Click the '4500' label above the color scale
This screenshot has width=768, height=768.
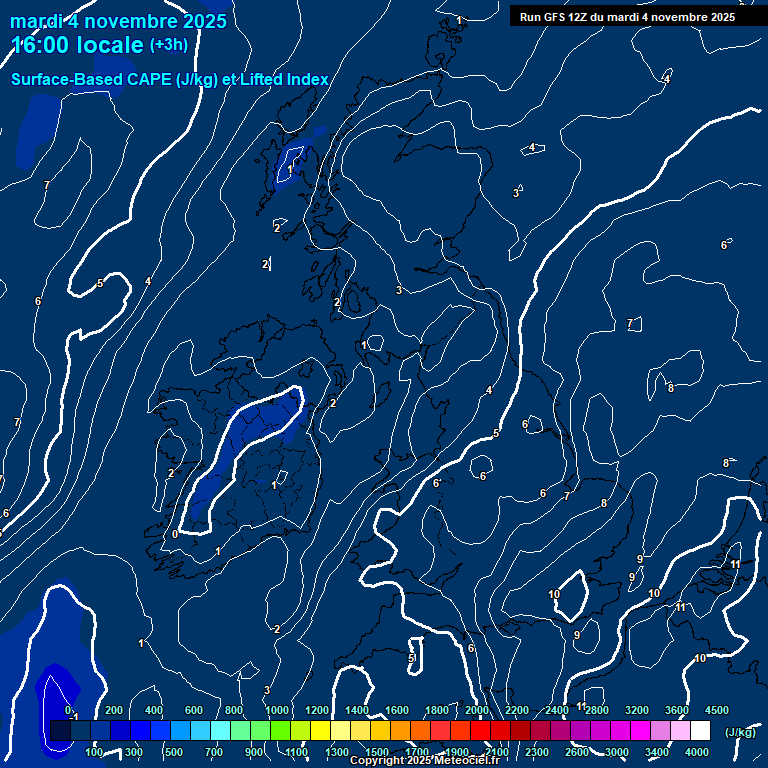pos(717,710)
